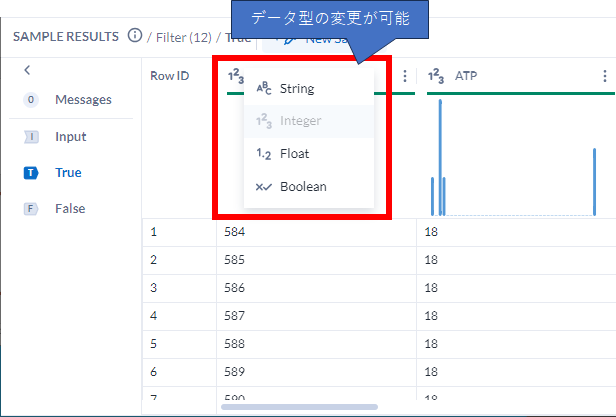Image resolution: width=616 pixels, height=417 pixels.
Task: Open first column data type selector
Action: coord(236,76)
